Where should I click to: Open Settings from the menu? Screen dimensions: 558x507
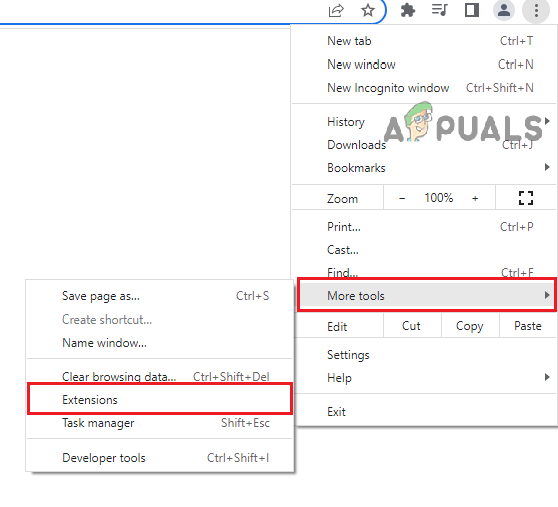click(426, 355)
